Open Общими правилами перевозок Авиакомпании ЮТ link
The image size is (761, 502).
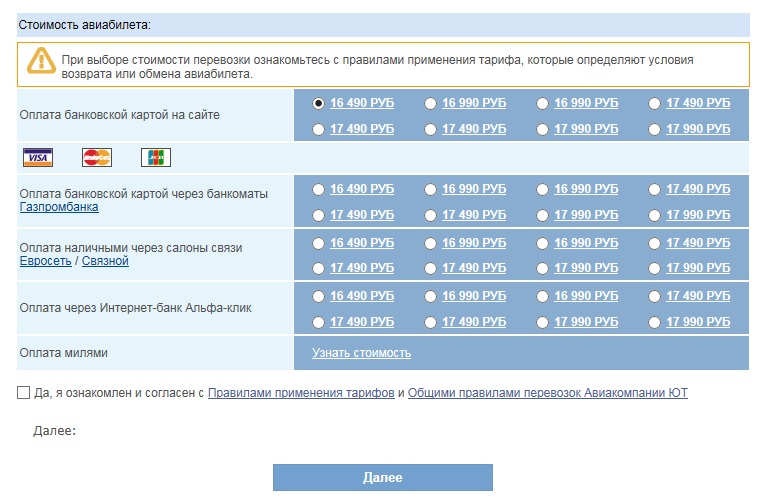(x=547, y=394)
